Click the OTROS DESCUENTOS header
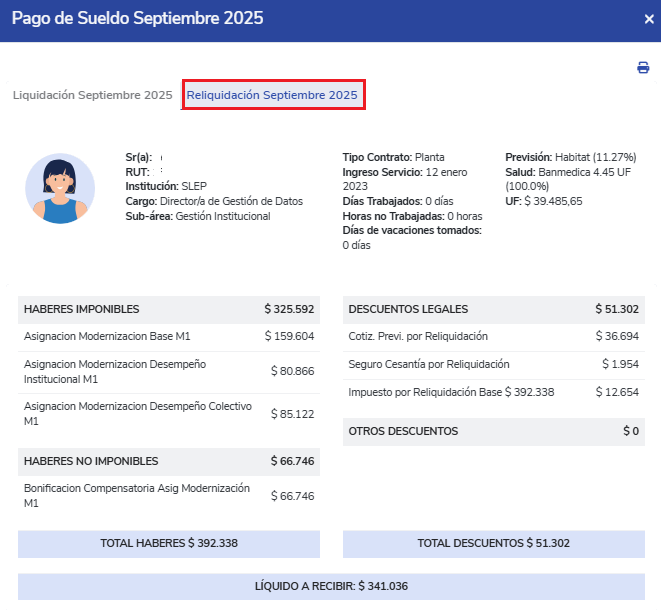The image size is (661, 610). click(x=493, y=431)
